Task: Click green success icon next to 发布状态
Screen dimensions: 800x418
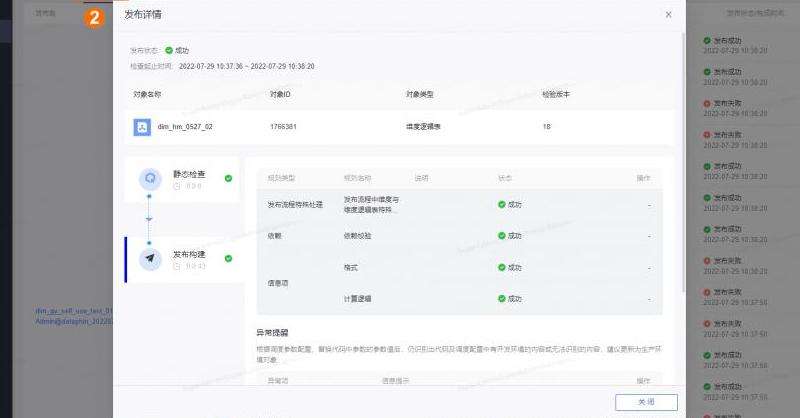Action: (x=169, y=49)
